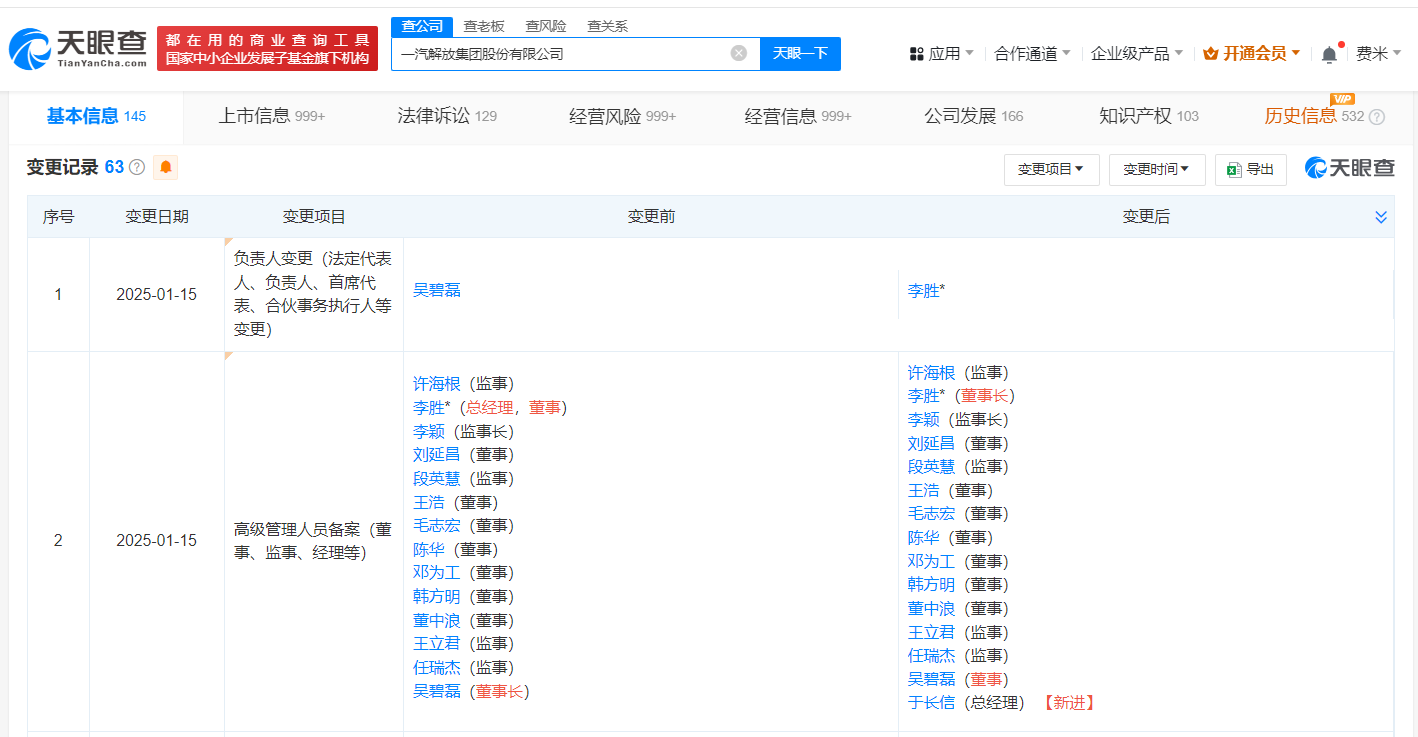Expand the 合作通道 dropdown

pyautogui.click(x=1032, y=54)
